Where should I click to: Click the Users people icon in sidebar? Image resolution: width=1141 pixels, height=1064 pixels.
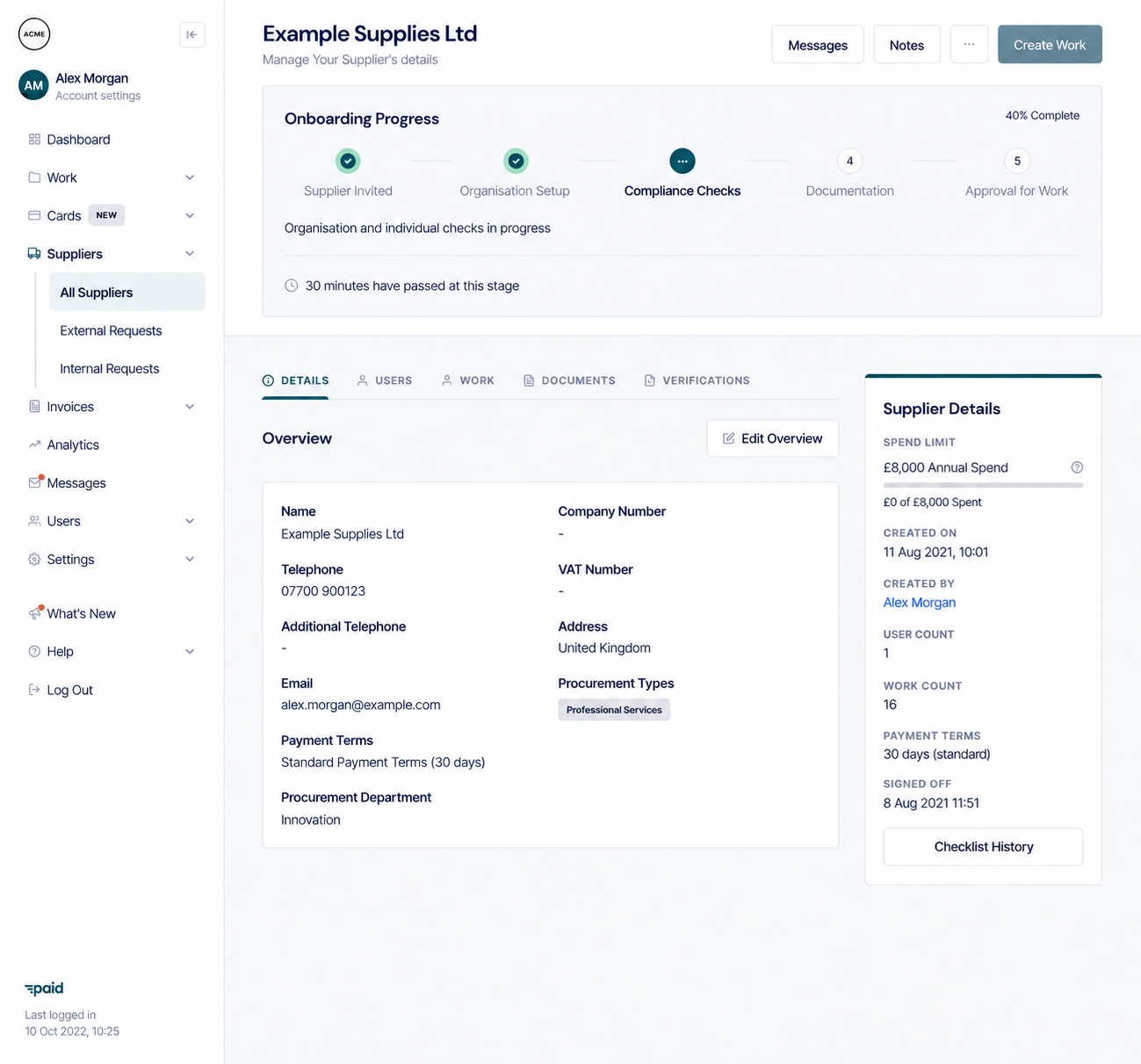[x=34, y=520]
